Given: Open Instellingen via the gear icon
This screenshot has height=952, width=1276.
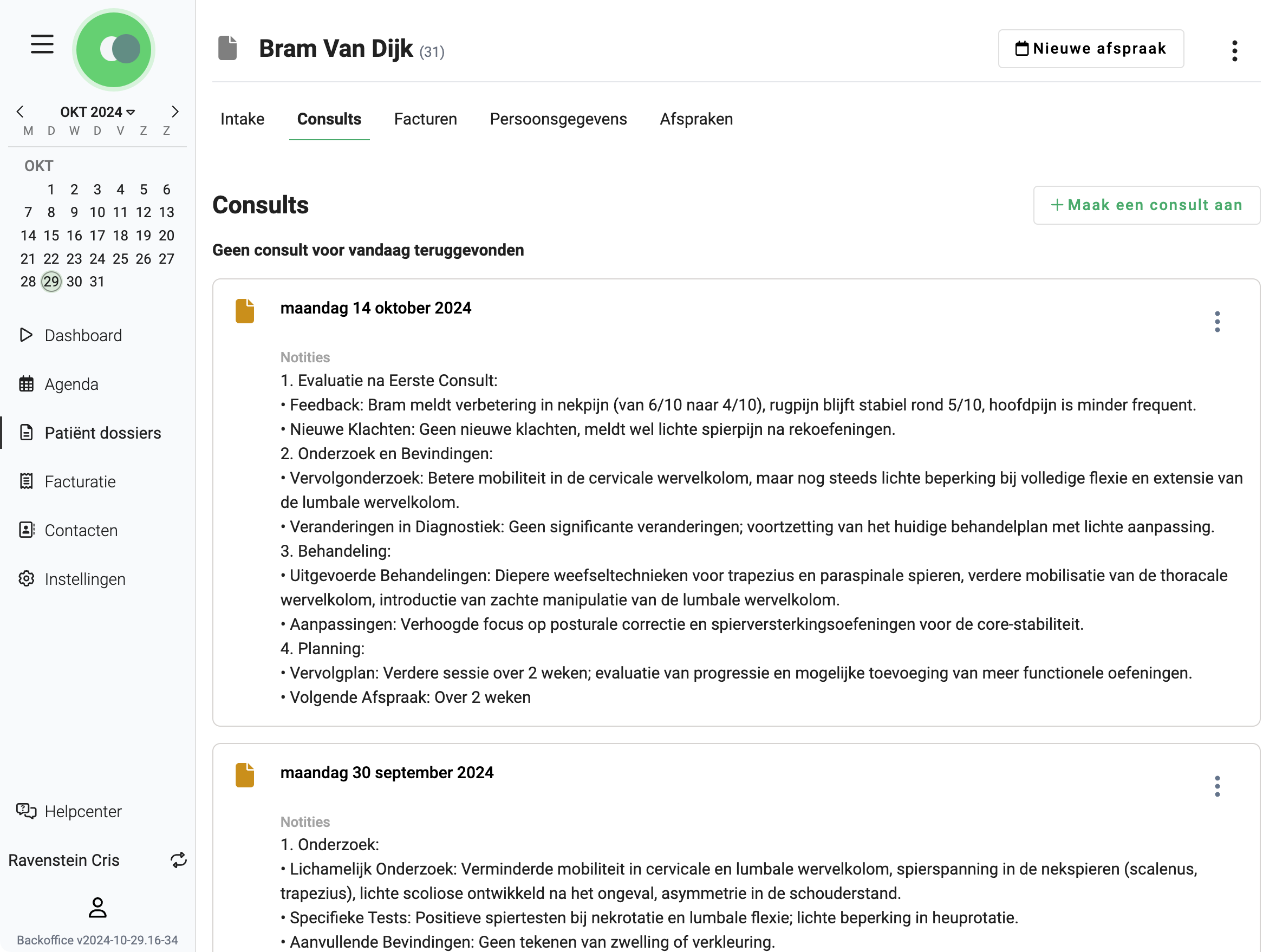Looking at the screenshot, I should (x=26, y=578).
